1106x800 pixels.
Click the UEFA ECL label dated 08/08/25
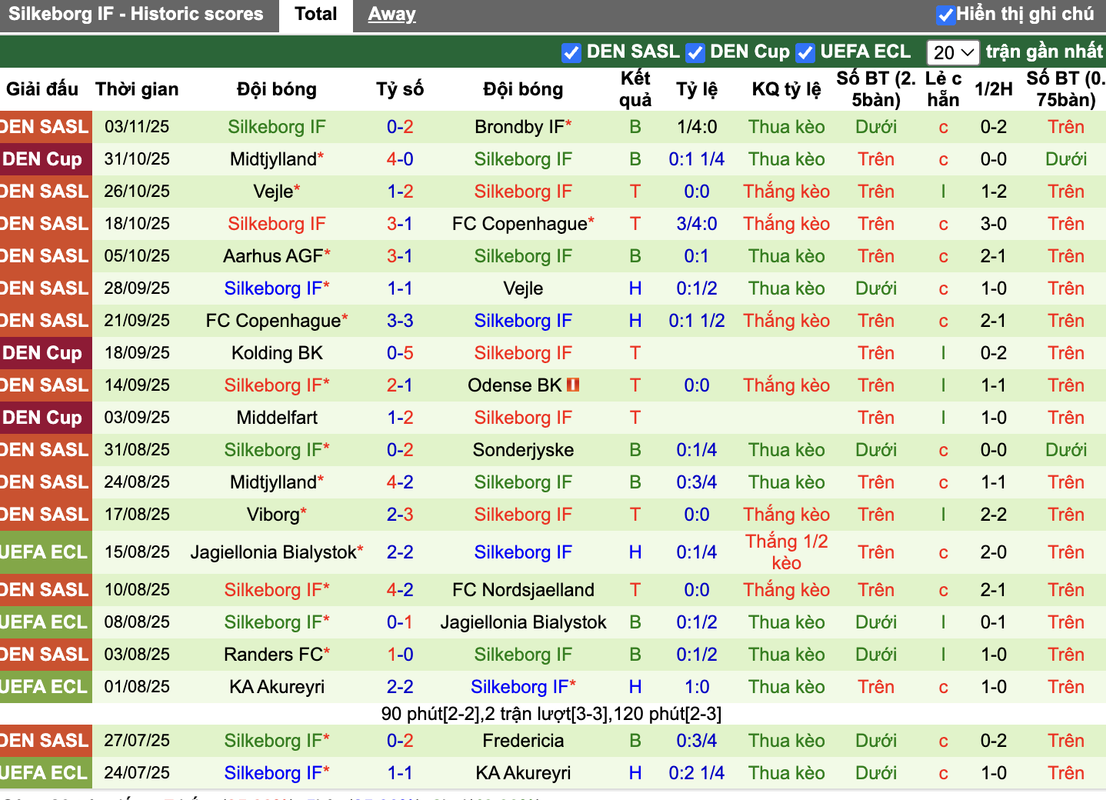(45, 622)
